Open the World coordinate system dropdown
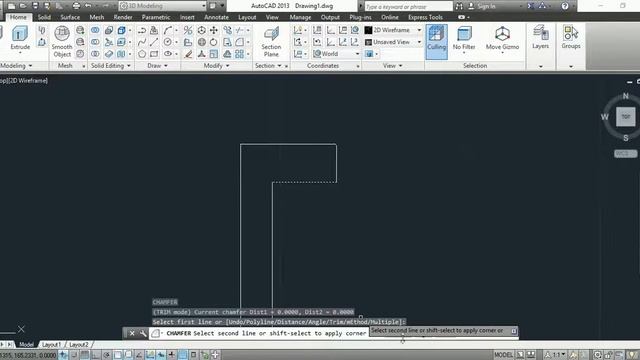Screen dimensions: 640x360 (336, 54)
